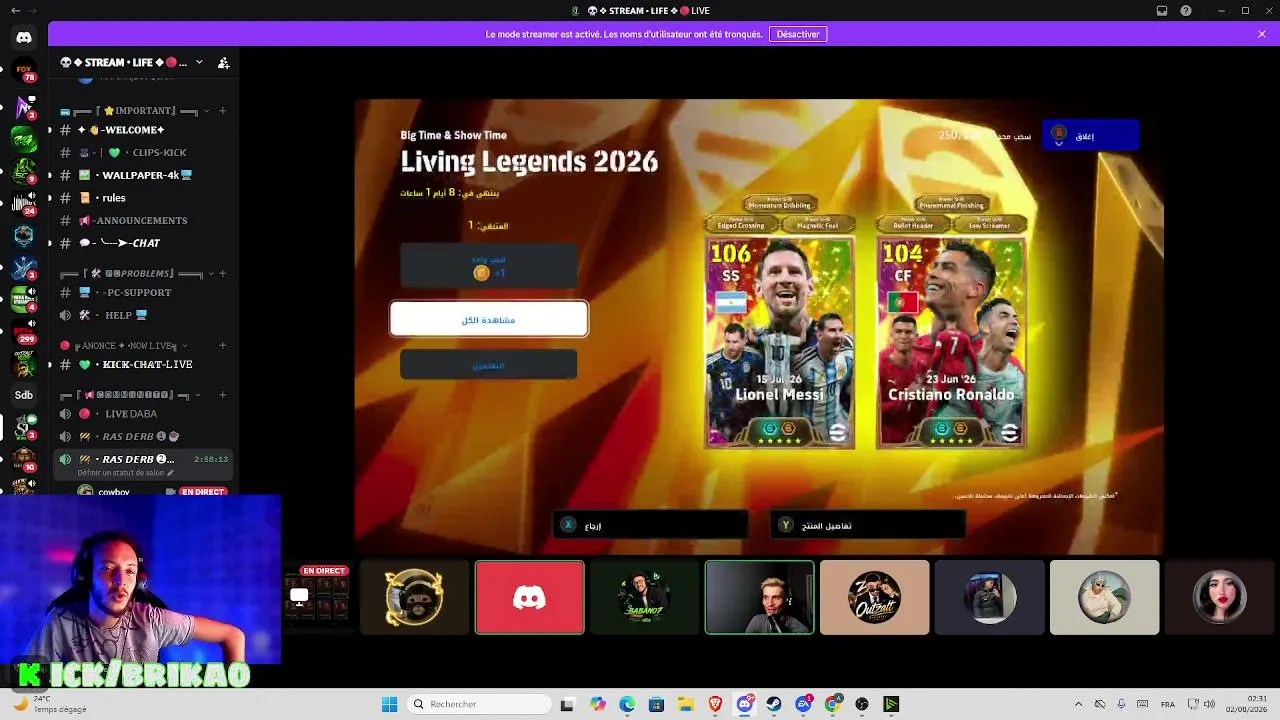1280x720 pixels.
Task: Dismiss the streamer mode banner
Action: tap(1262, 34)
